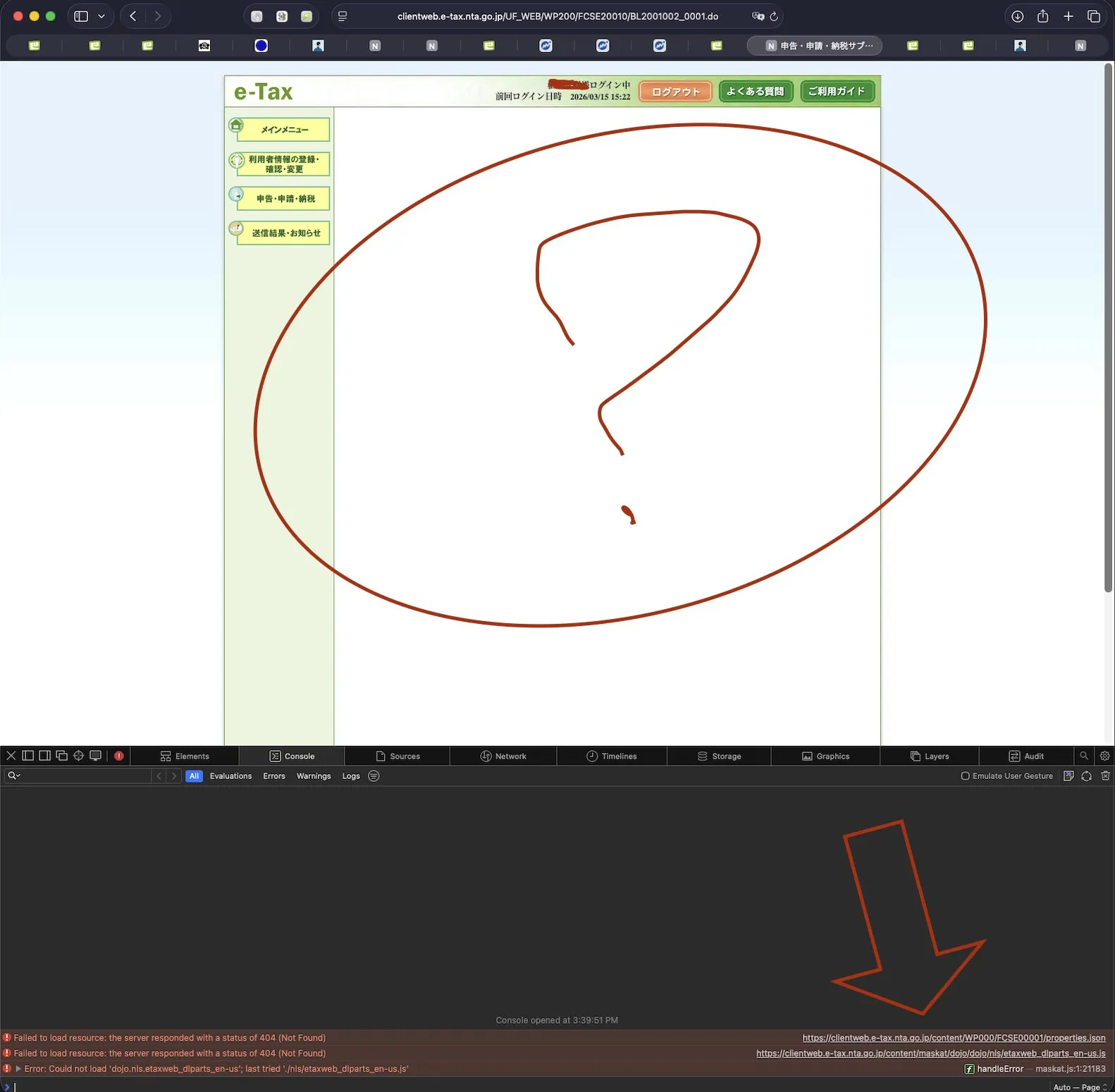This screenshot has width=1115, height=1092.
Task: Switch to the Network inspector tab
Action: (503, 756)
